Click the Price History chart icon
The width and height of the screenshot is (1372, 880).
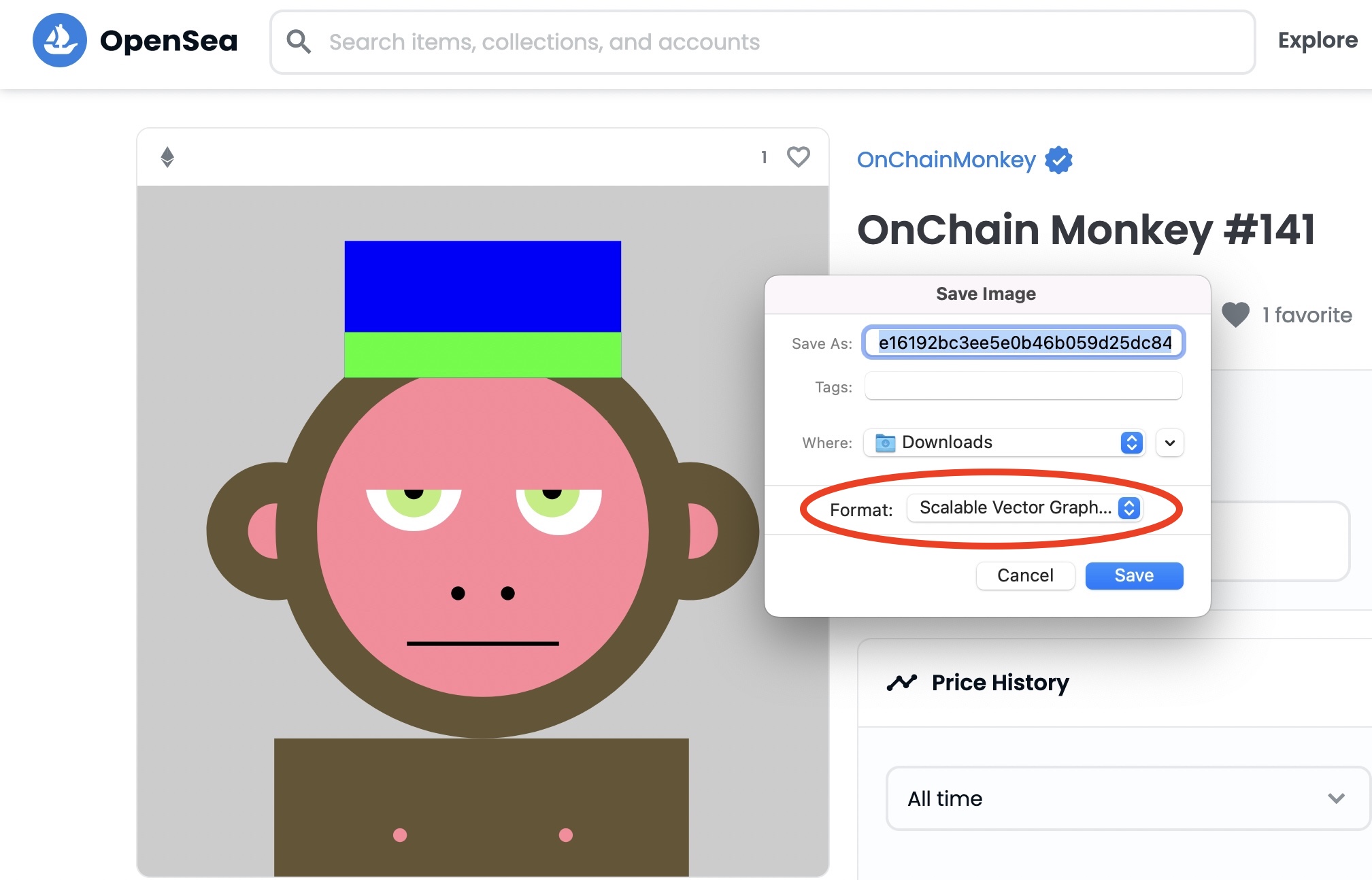[x=902, y=682]
